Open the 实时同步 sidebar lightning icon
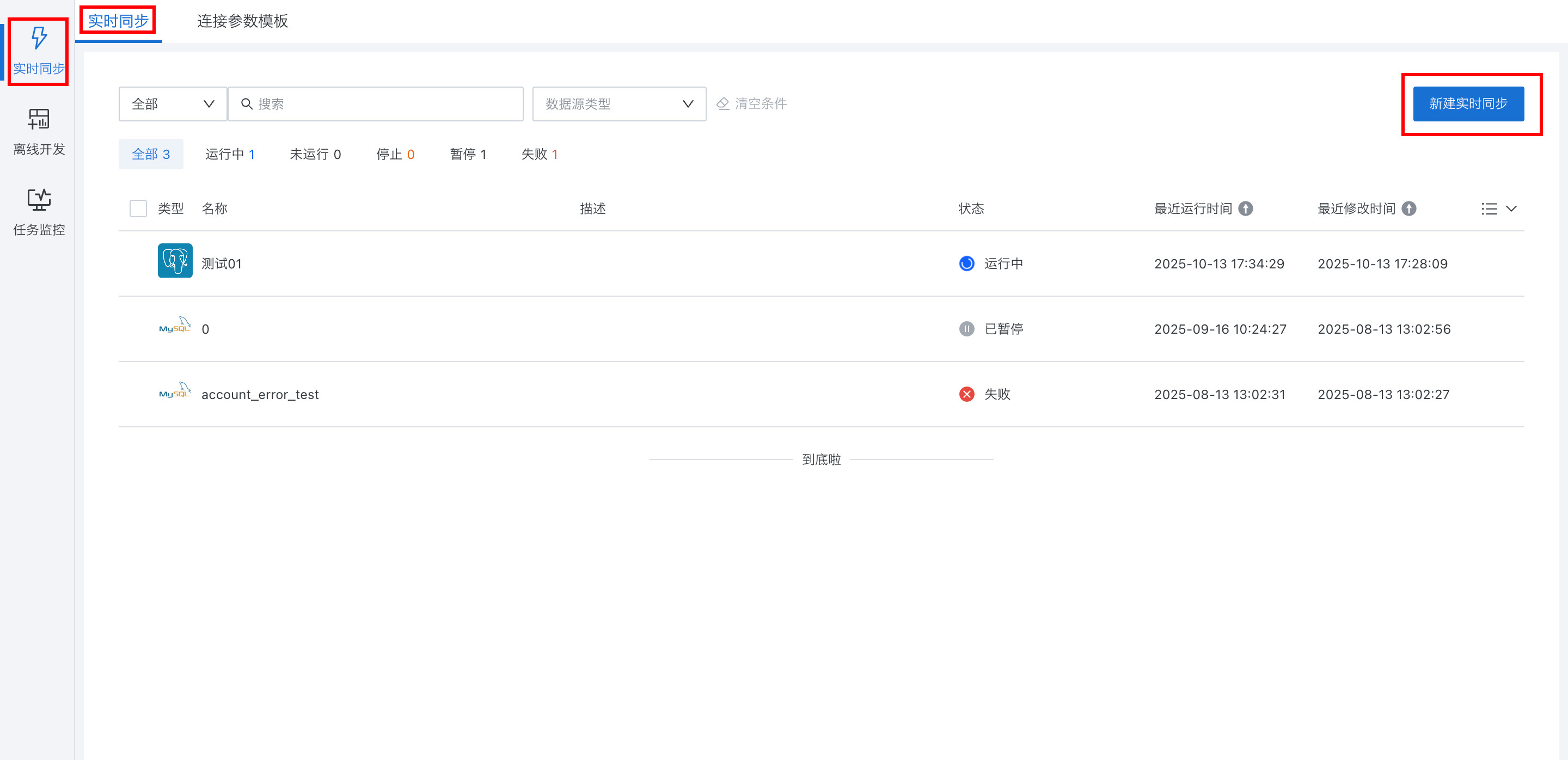This screenshot has height=760, width=1568. pyautogui.click(x=39, y=38)
